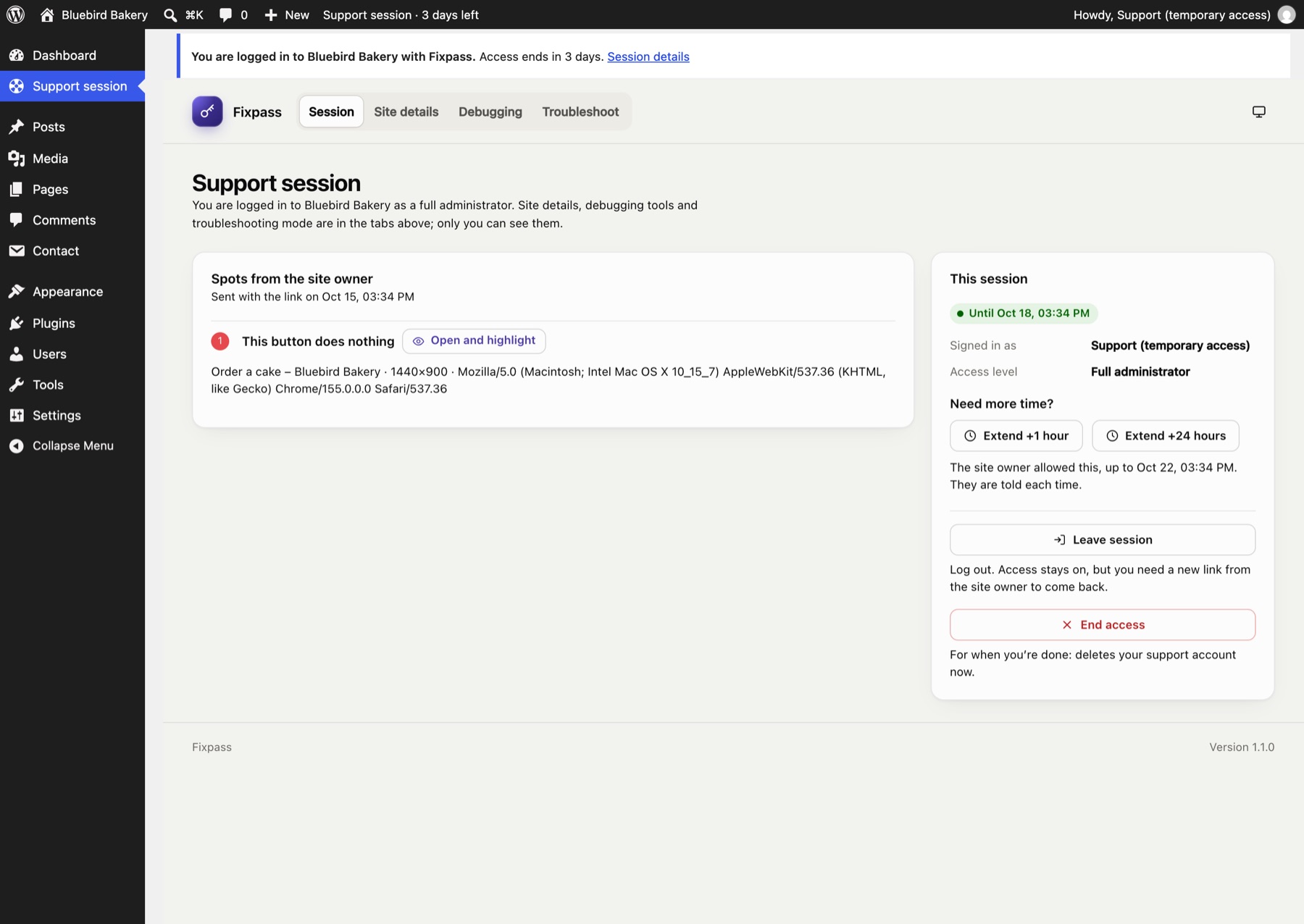Click Extend +24 hours button
Viewport: 1304px width, 924px height.
[x=1165, y=436]
